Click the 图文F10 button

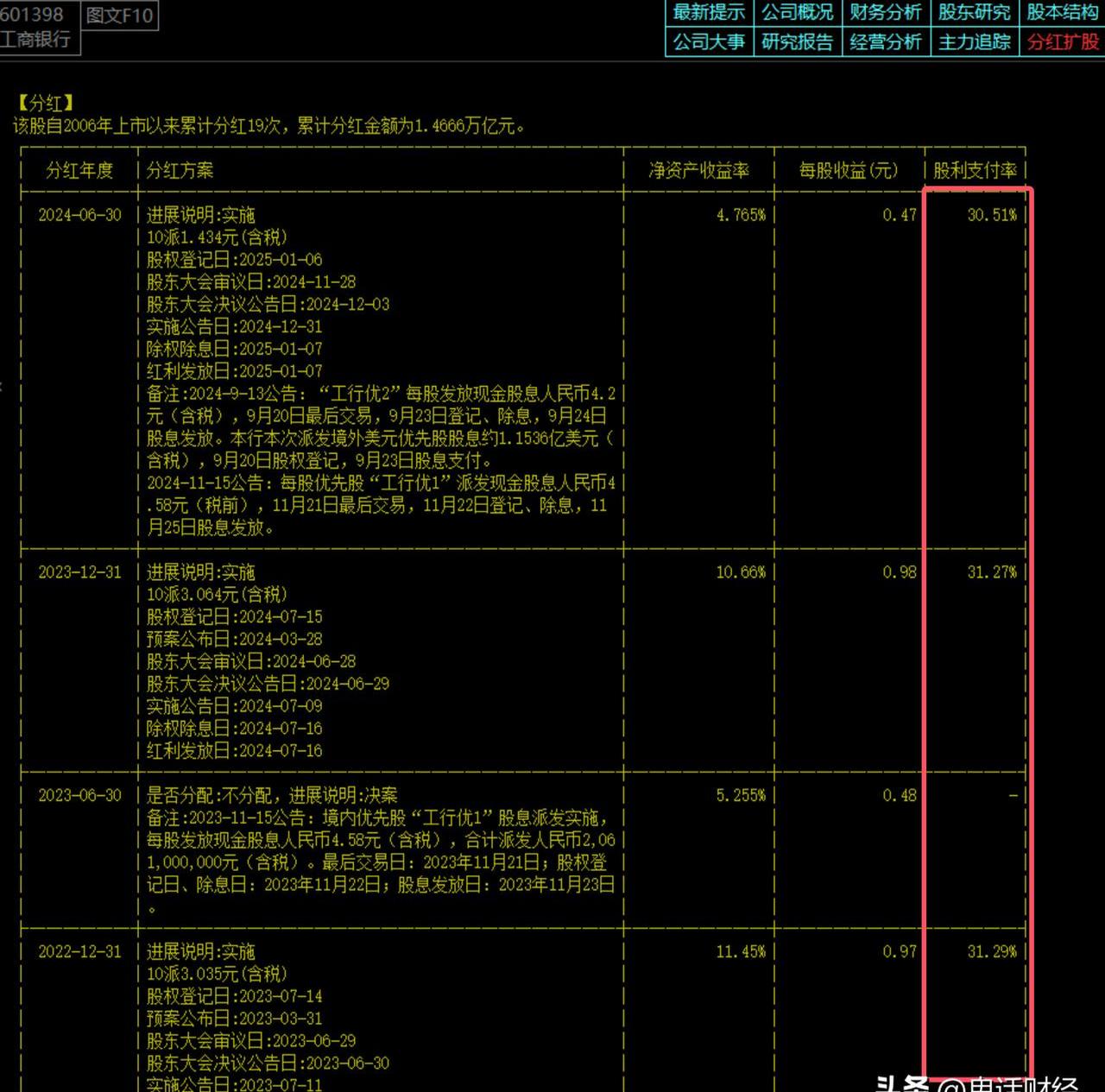pos(119,15)
